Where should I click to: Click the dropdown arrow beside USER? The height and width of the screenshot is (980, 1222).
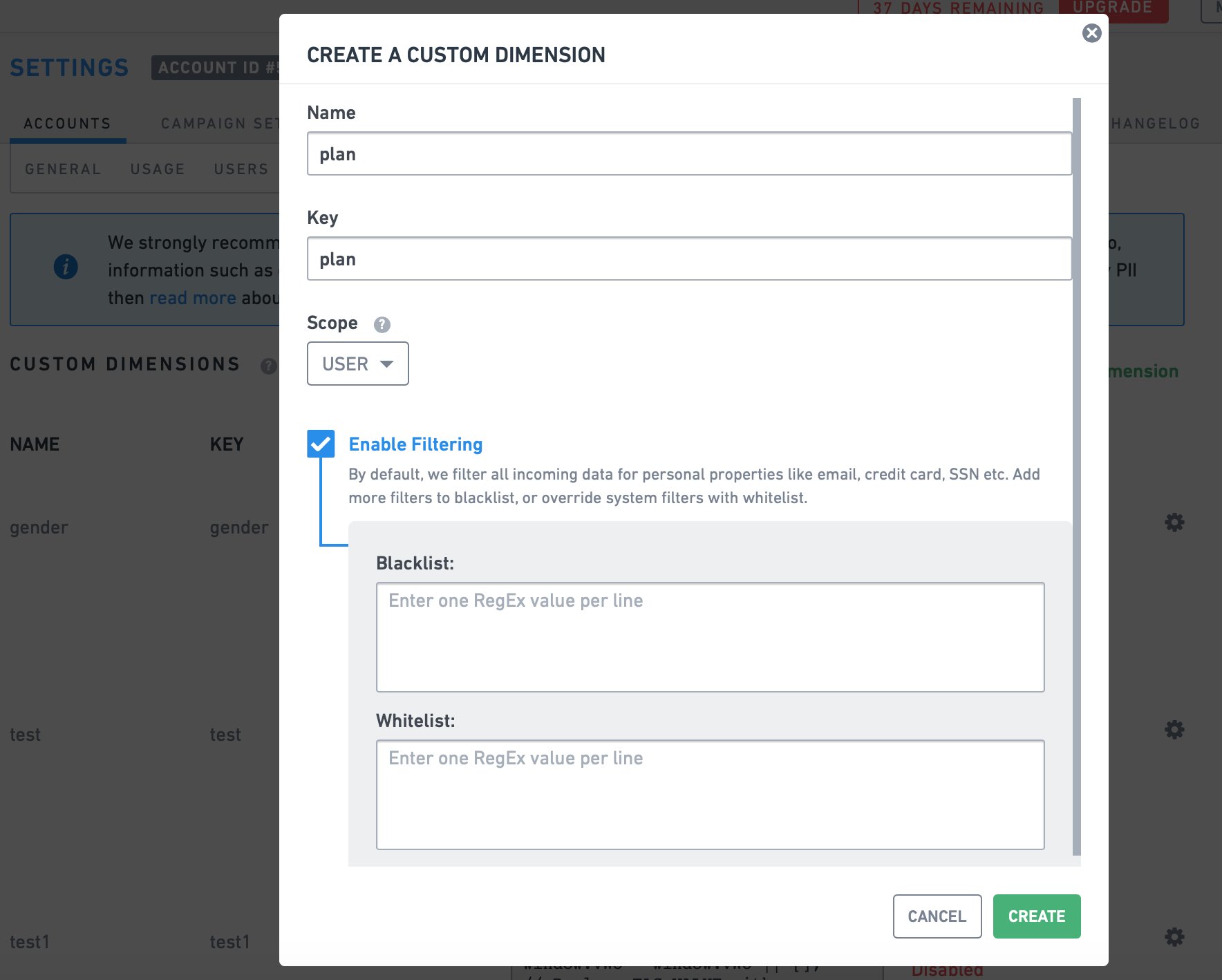coord(387,364)
